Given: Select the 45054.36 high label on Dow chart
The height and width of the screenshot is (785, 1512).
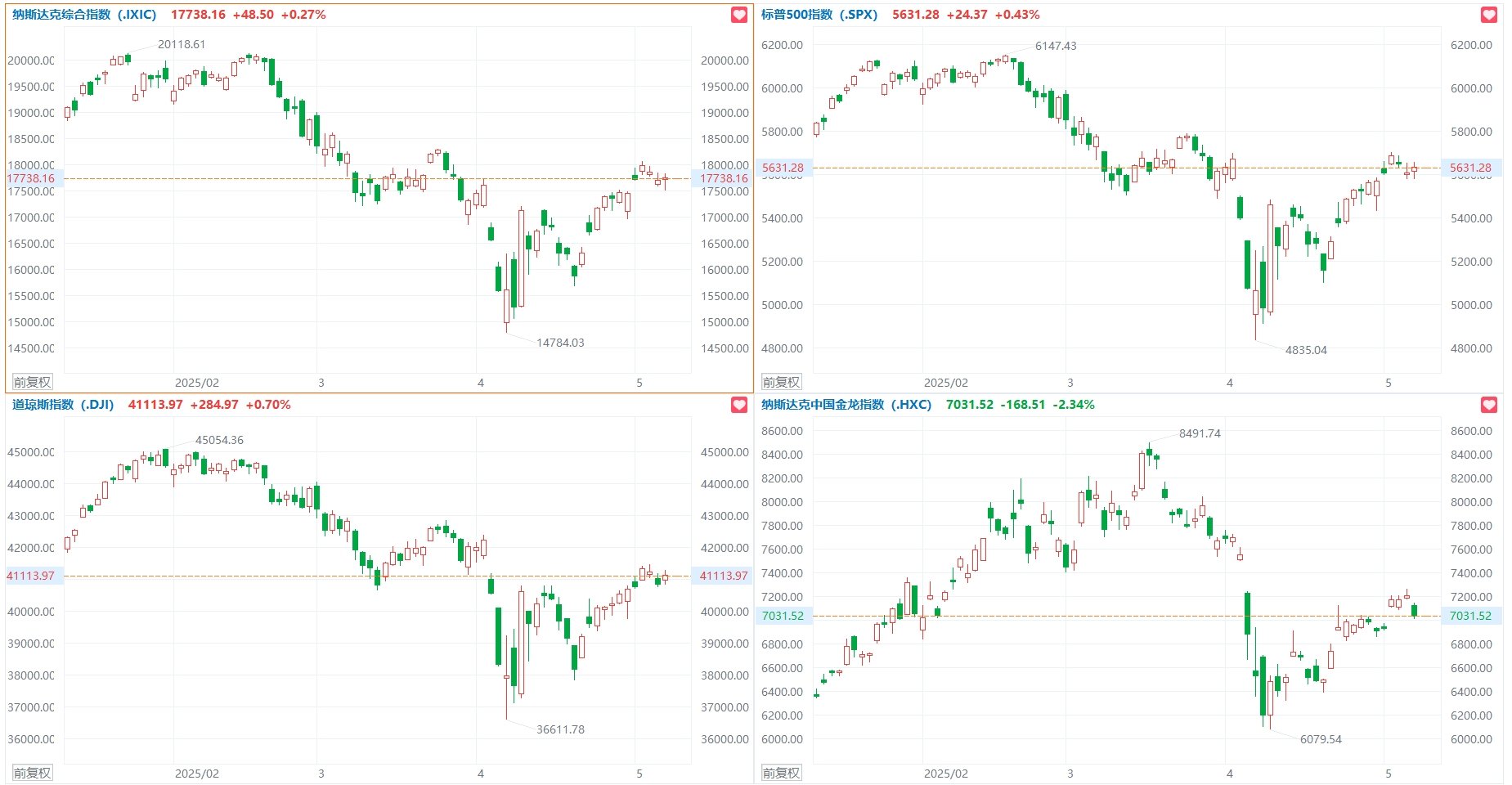Looking at the screenshot, I should tap(219, 440).
